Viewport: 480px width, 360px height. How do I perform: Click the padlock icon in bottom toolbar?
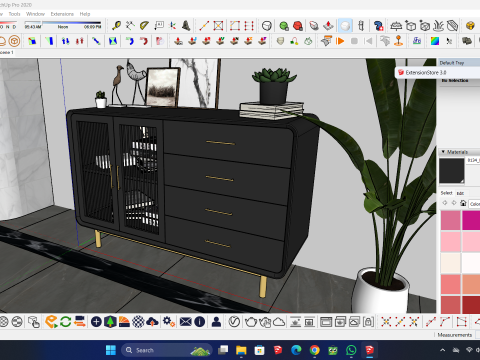pyautogui.click(x=368, y=322)
